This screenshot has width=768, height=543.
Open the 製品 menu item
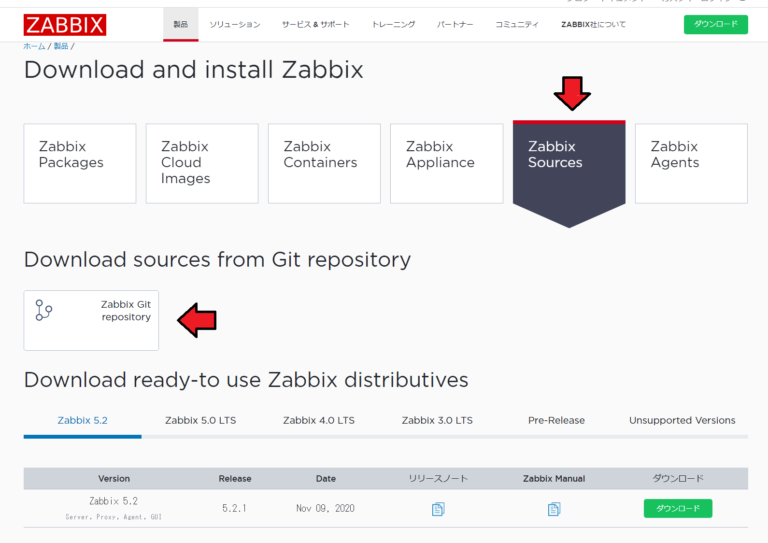pos(180,24)
